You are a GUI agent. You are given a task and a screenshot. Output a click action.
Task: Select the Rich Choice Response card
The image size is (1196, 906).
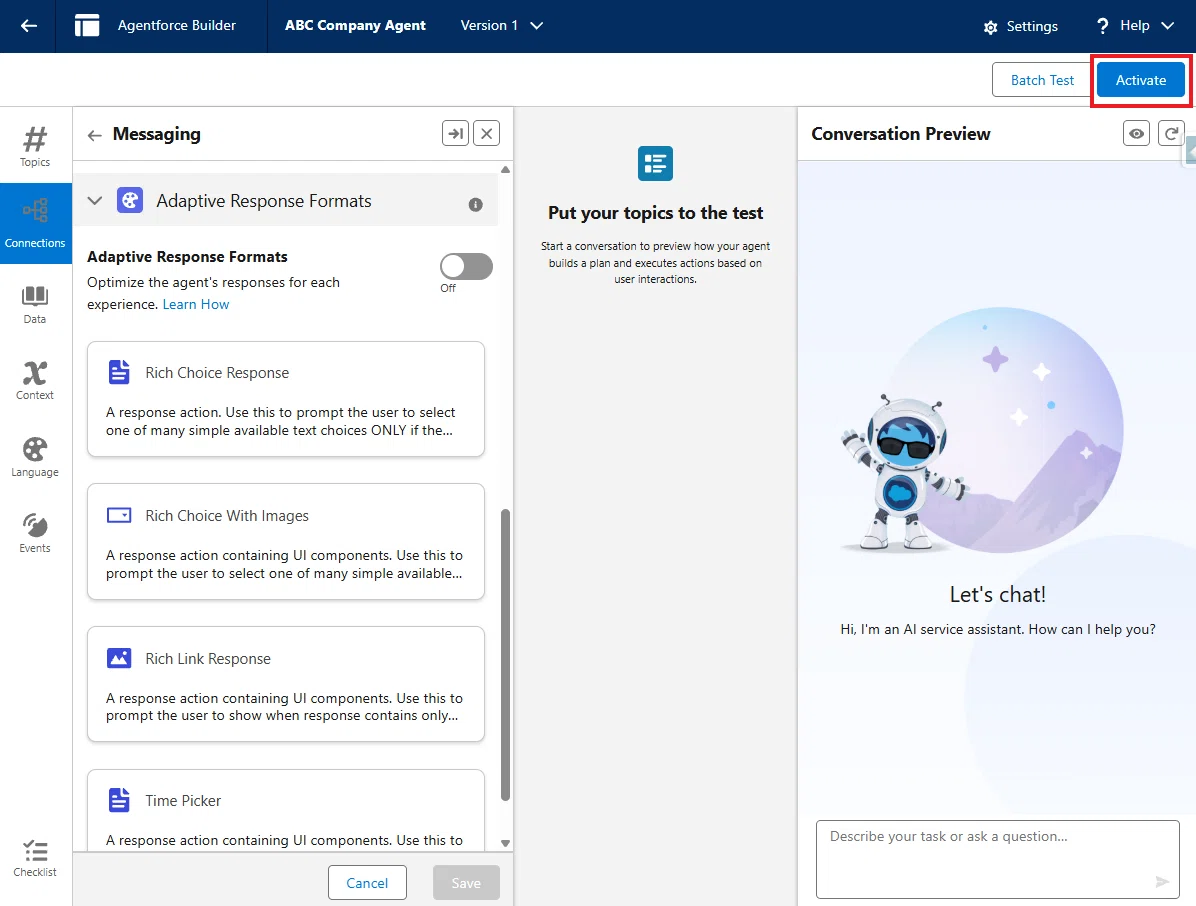coord(286,399)
